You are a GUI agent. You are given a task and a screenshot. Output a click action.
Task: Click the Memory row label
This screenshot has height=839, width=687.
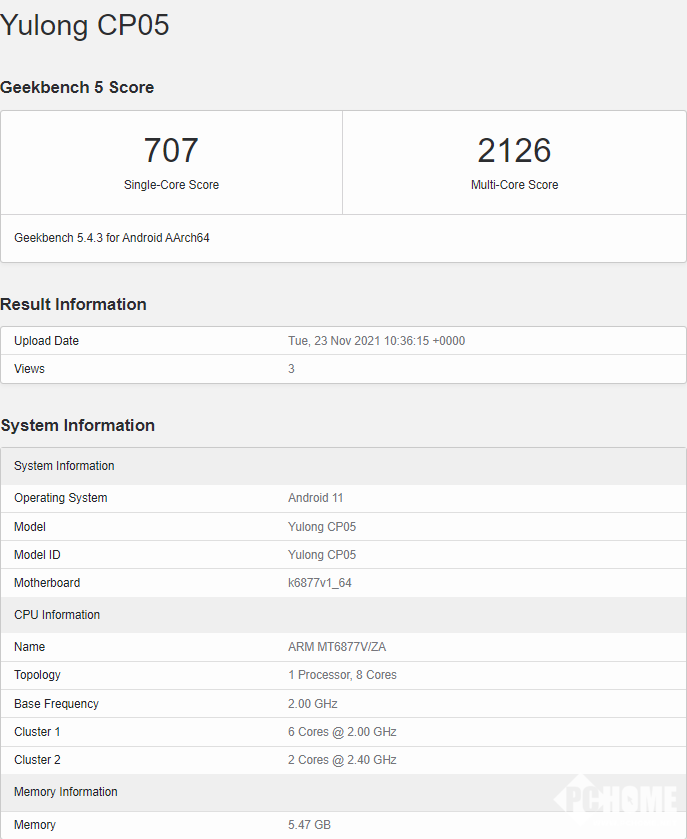[x=35, y=825]
